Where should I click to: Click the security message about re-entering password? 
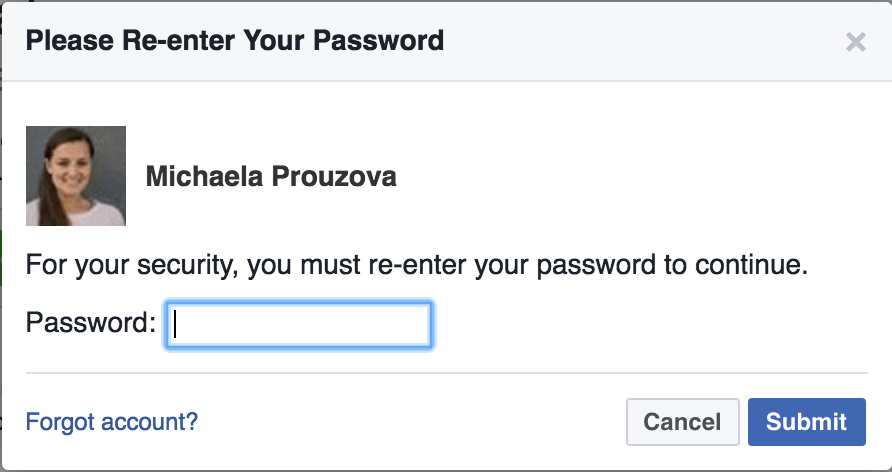coord(416,267)
